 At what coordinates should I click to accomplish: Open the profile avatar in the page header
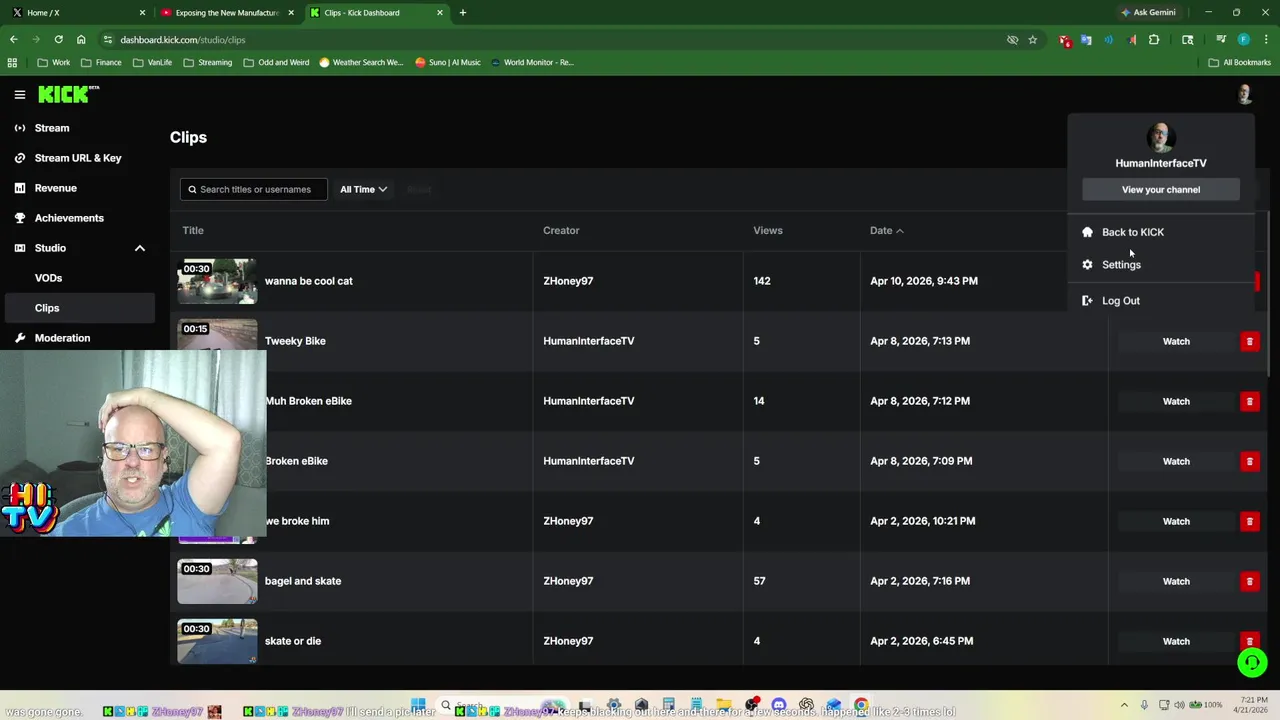point(1244,95)
